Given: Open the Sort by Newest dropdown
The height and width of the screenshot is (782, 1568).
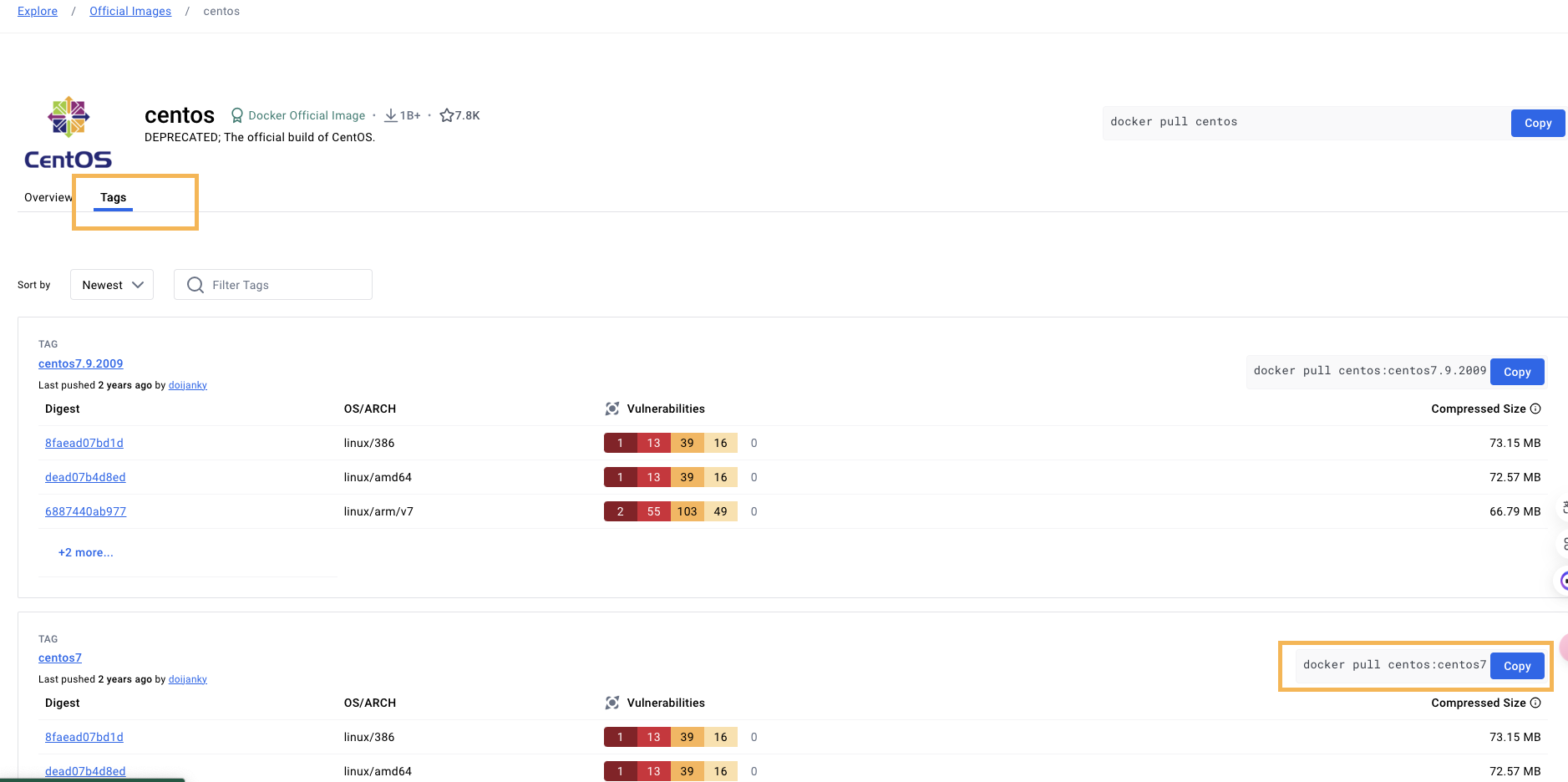Looking at the screenshot, I should coord(112,285).
